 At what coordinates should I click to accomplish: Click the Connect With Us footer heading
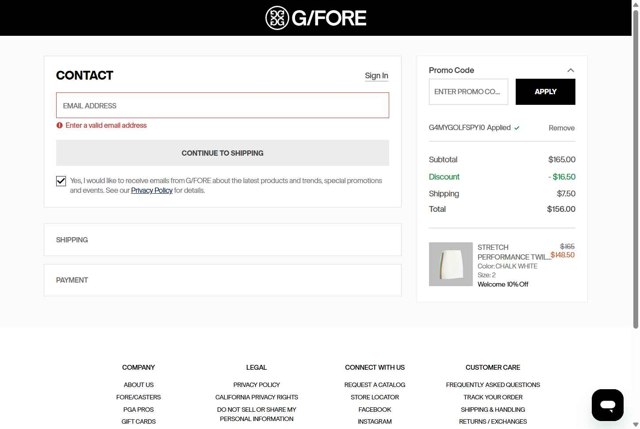click(x=375, y=367)
